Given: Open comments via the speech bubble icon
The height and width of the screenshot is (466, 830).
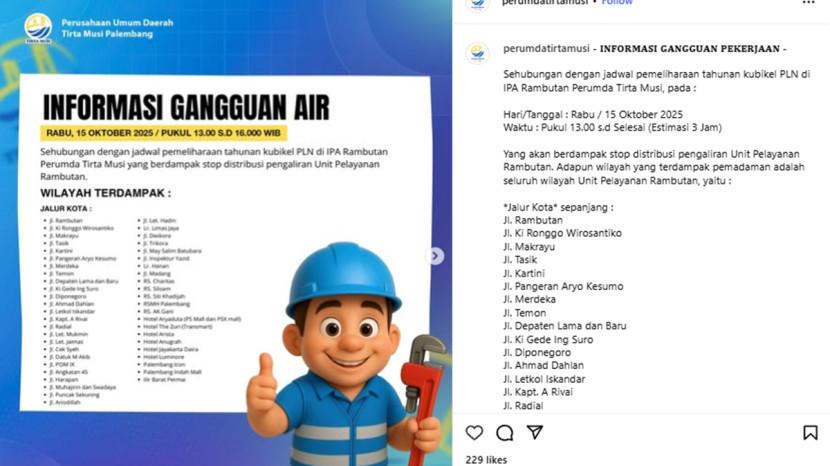Looking at the screenshot, I should (x=504, y=433).
